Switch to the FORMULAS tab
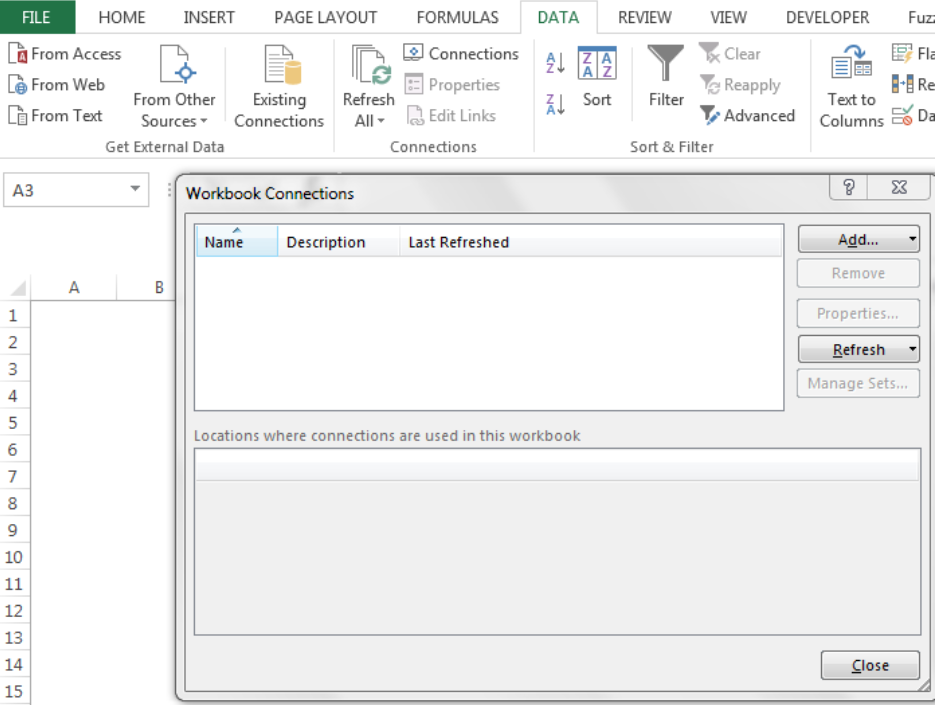The image size is (936, 705). point(457,17)
